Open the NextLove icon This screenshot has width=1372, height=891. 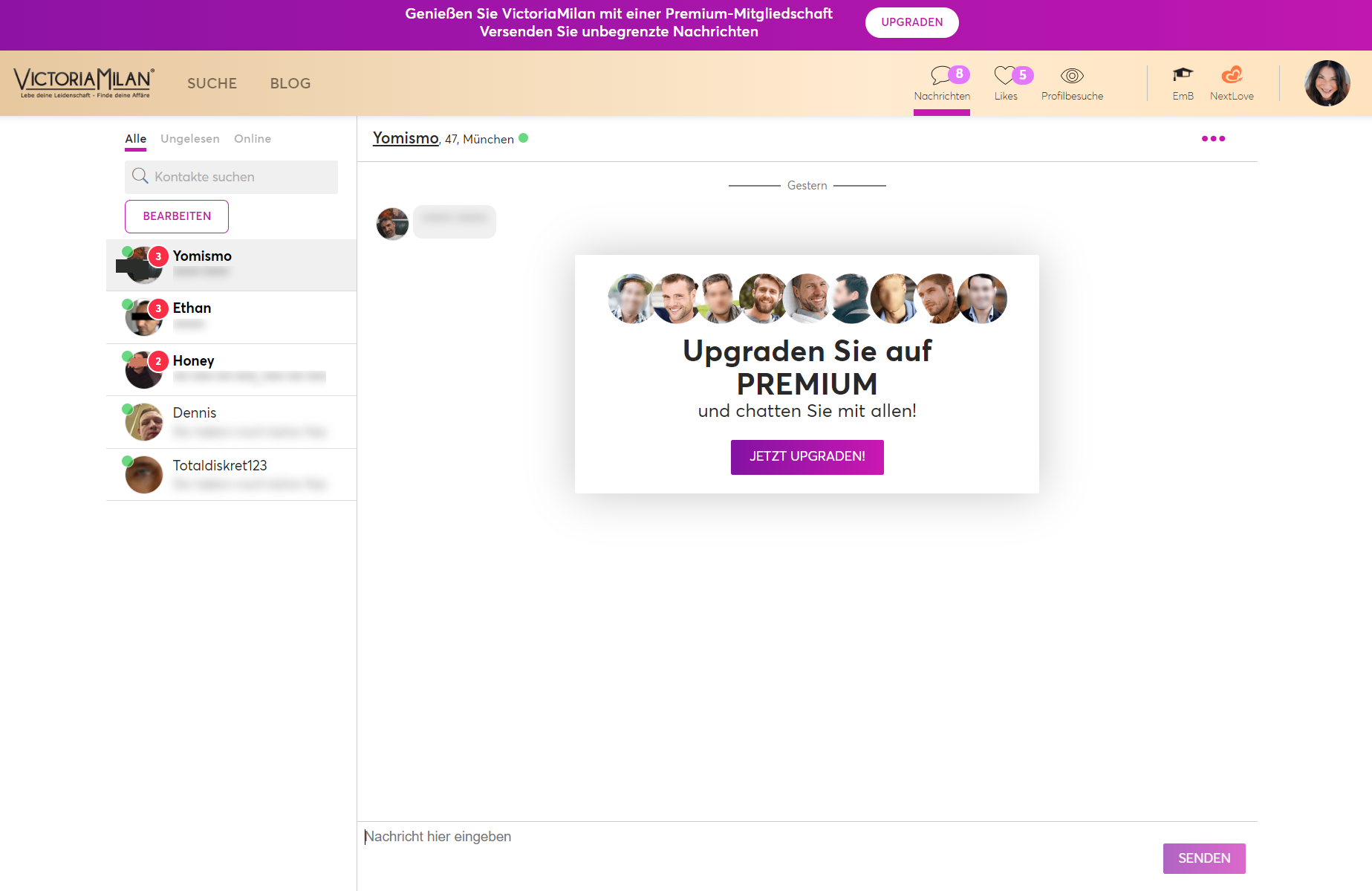tap(1232, 83)
